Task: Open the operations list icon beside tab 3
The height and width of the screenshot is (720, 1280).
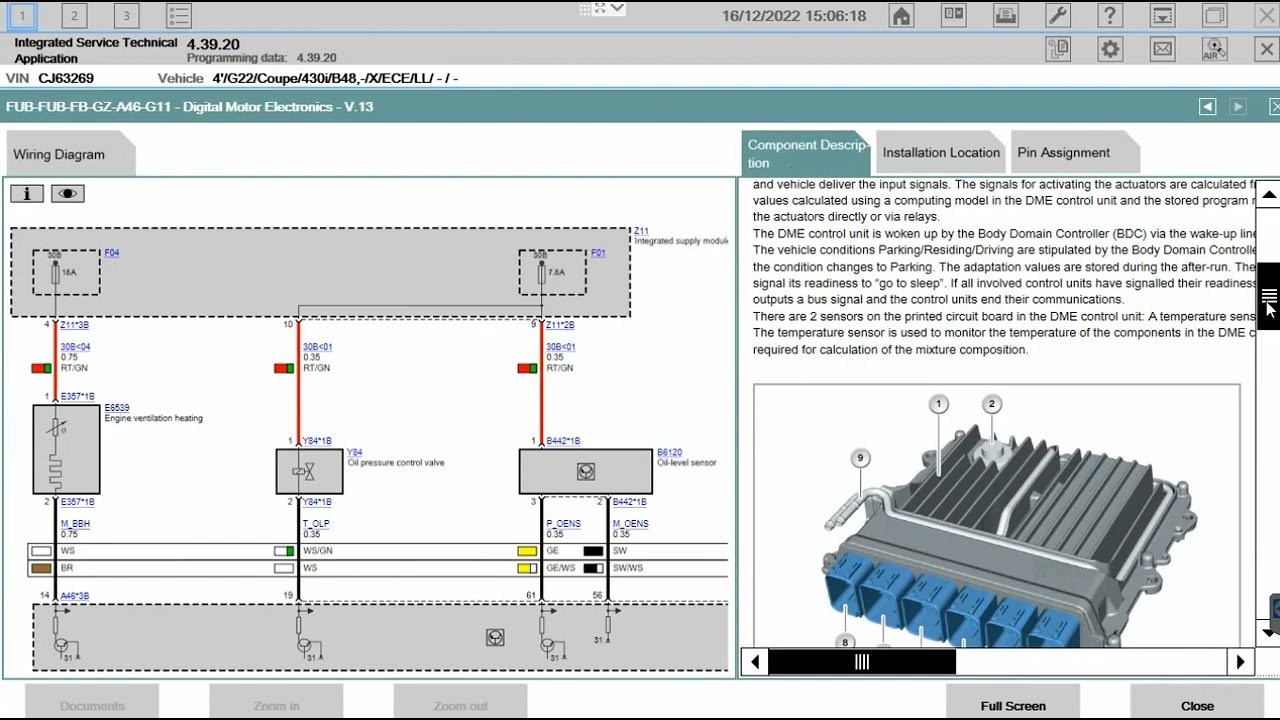Action: tap(178, 16)
